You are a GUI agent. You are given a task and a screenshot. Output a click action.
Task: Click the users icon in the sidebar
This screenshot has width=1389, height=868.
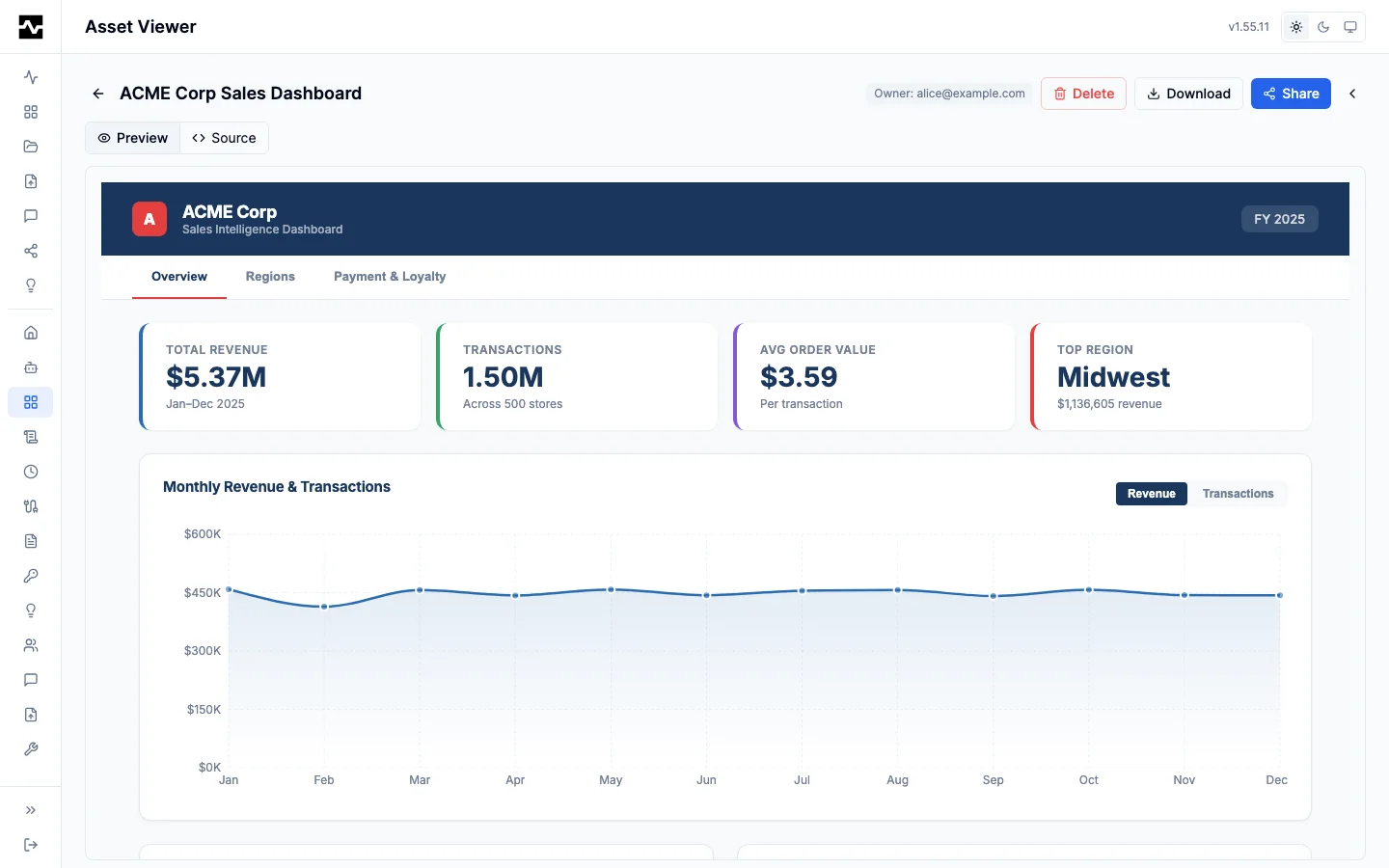pos(30,645)
